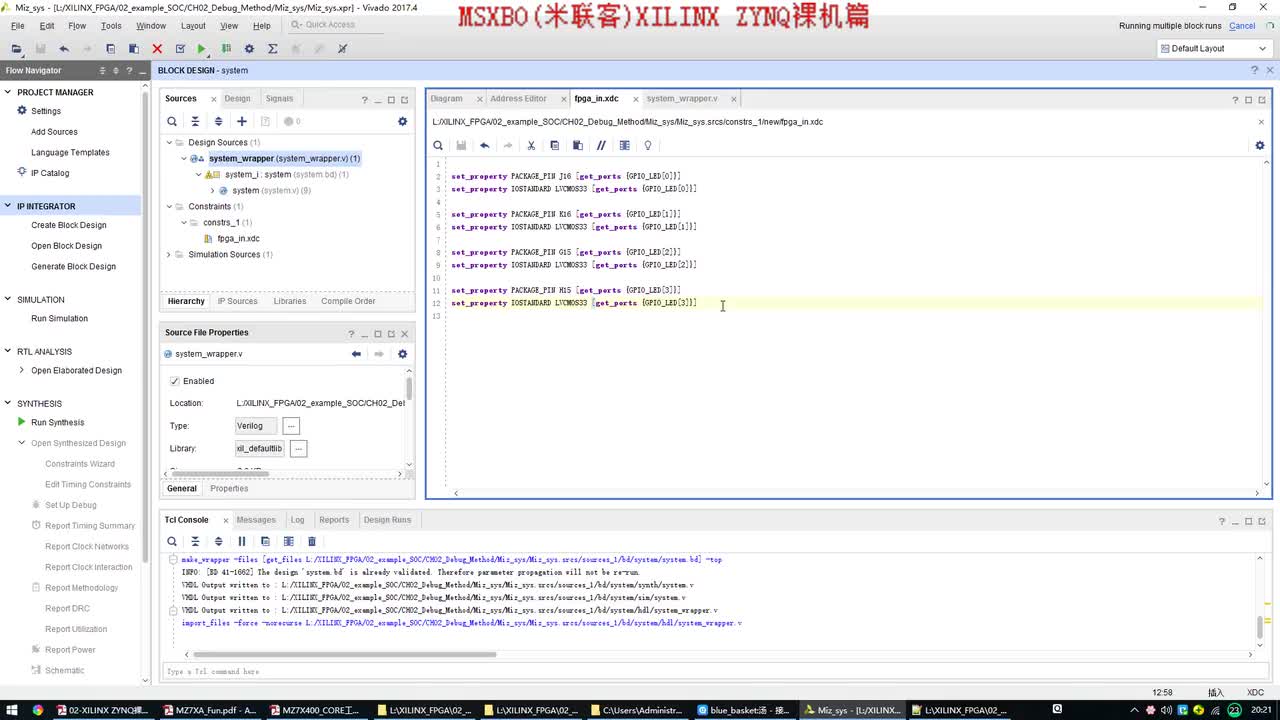Open the File menu

tap(18, 26)
